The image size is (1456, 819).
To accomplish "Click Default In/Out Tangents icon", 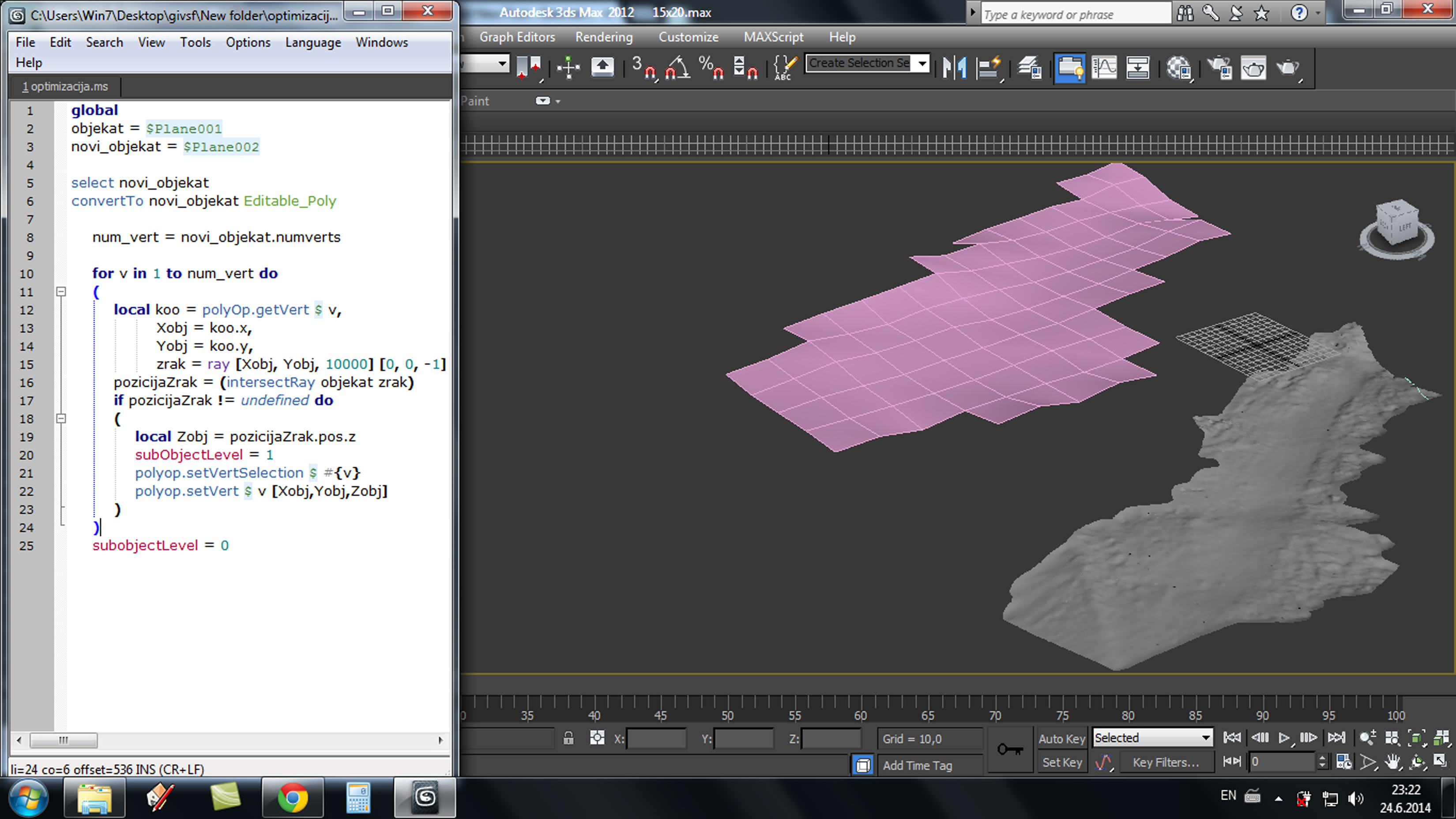I will point(1103,762).
